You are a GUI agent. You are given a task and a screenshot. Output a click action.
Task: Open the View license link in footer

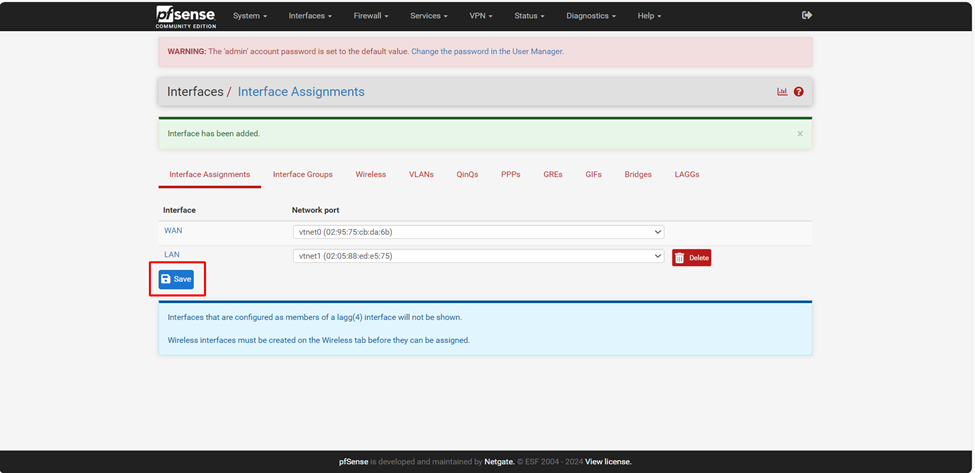(x=608, y=461)
